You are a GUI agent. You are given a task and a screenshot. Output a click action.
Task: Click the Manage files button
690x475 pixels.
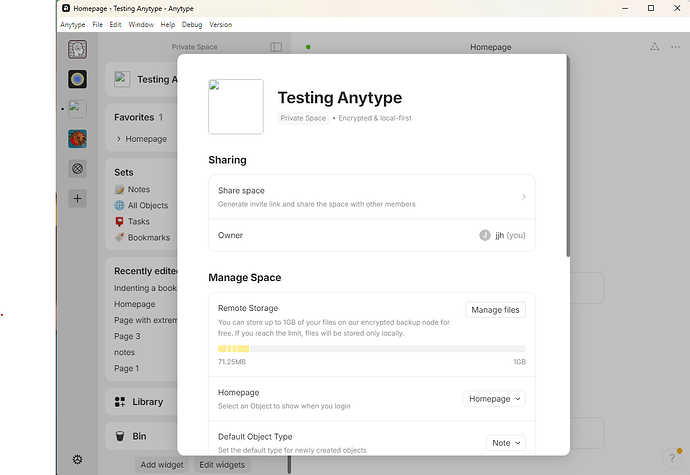click(x=495, y=310)
